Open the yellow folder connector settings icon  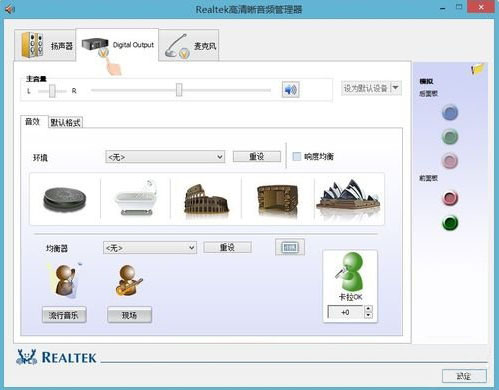click(478, 69)
